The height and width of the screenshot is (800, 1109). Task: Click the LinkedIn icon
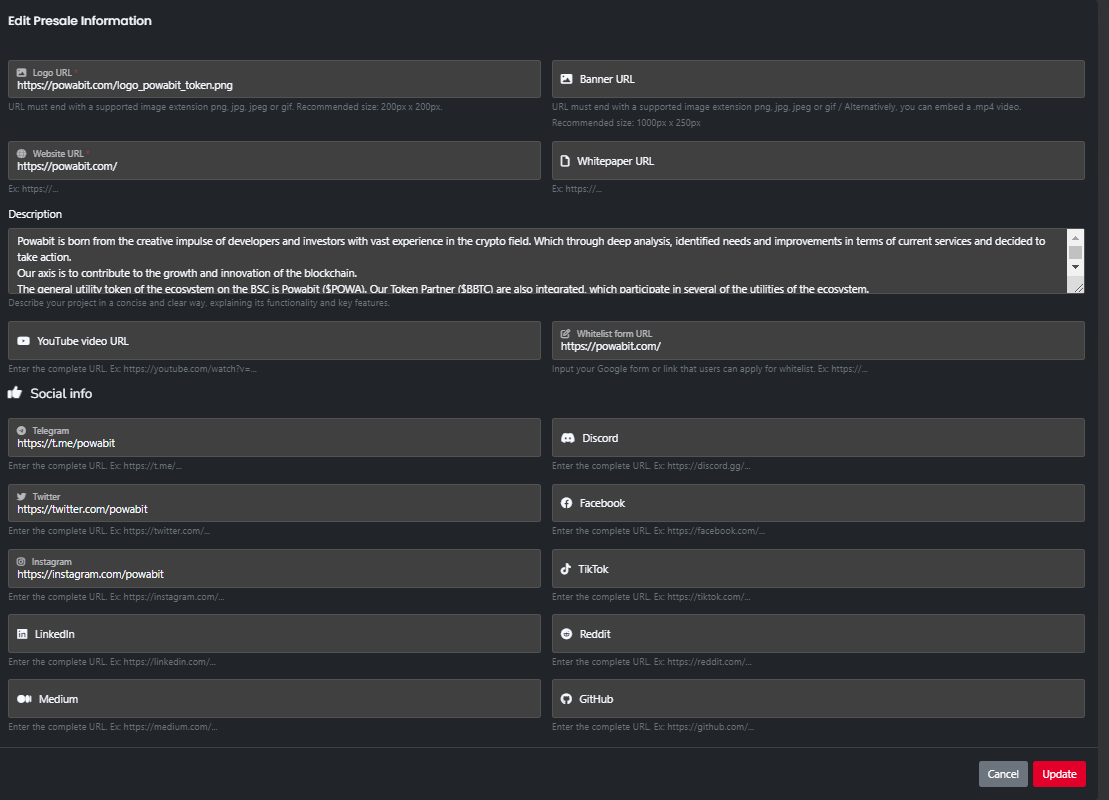[x=23, y=634]
